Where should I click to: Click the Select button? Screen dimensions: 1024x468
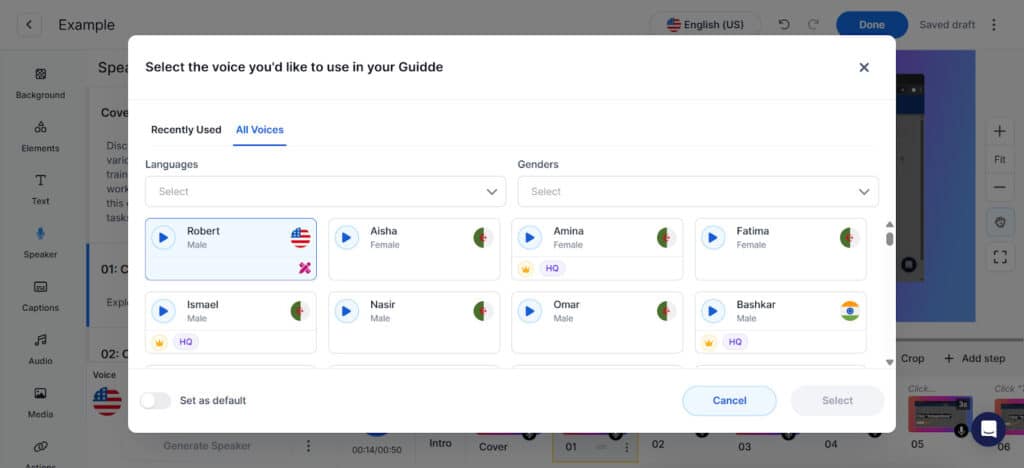tap(837, 401)
